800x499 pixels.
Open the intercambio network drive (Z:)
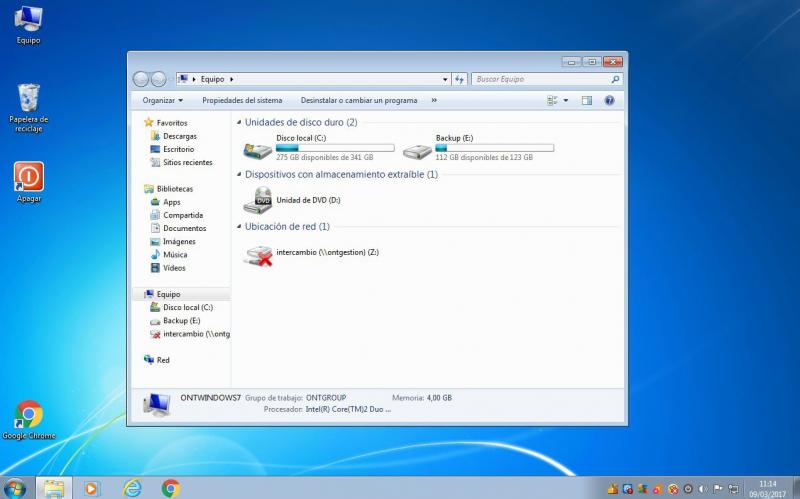tap(258, 254)
